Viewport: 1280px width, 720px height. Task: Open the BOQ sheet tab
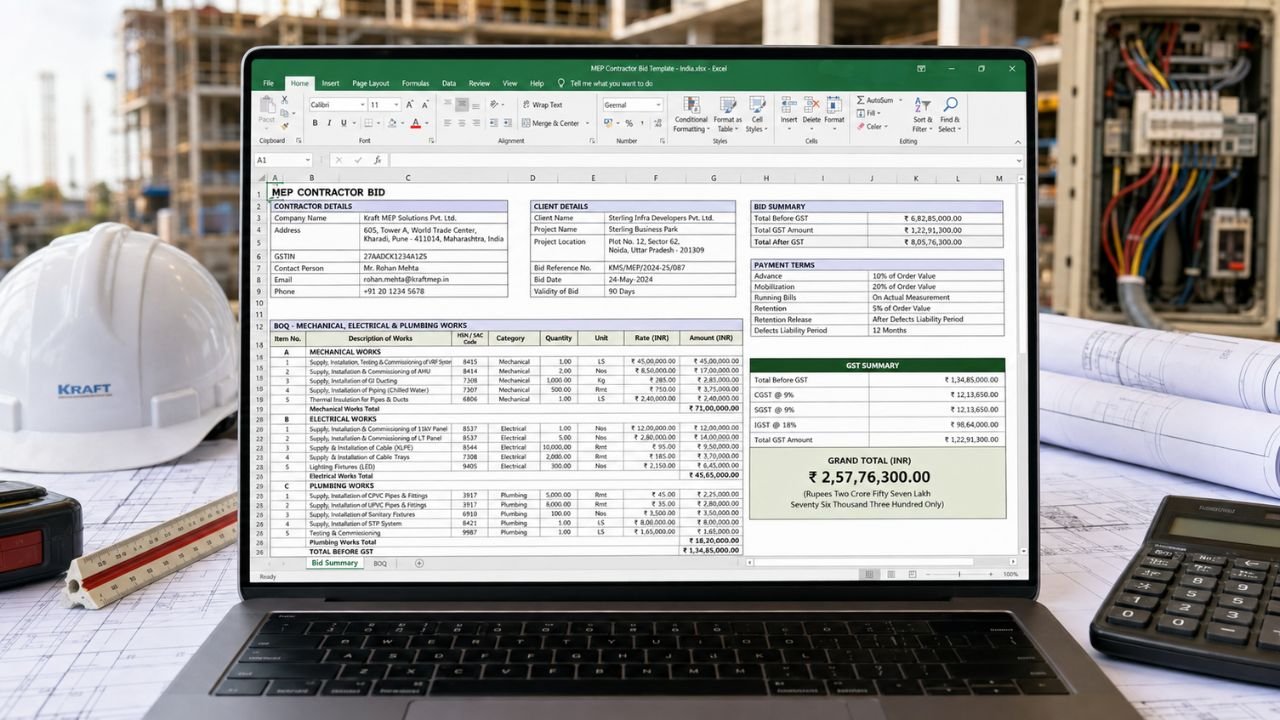380,563
